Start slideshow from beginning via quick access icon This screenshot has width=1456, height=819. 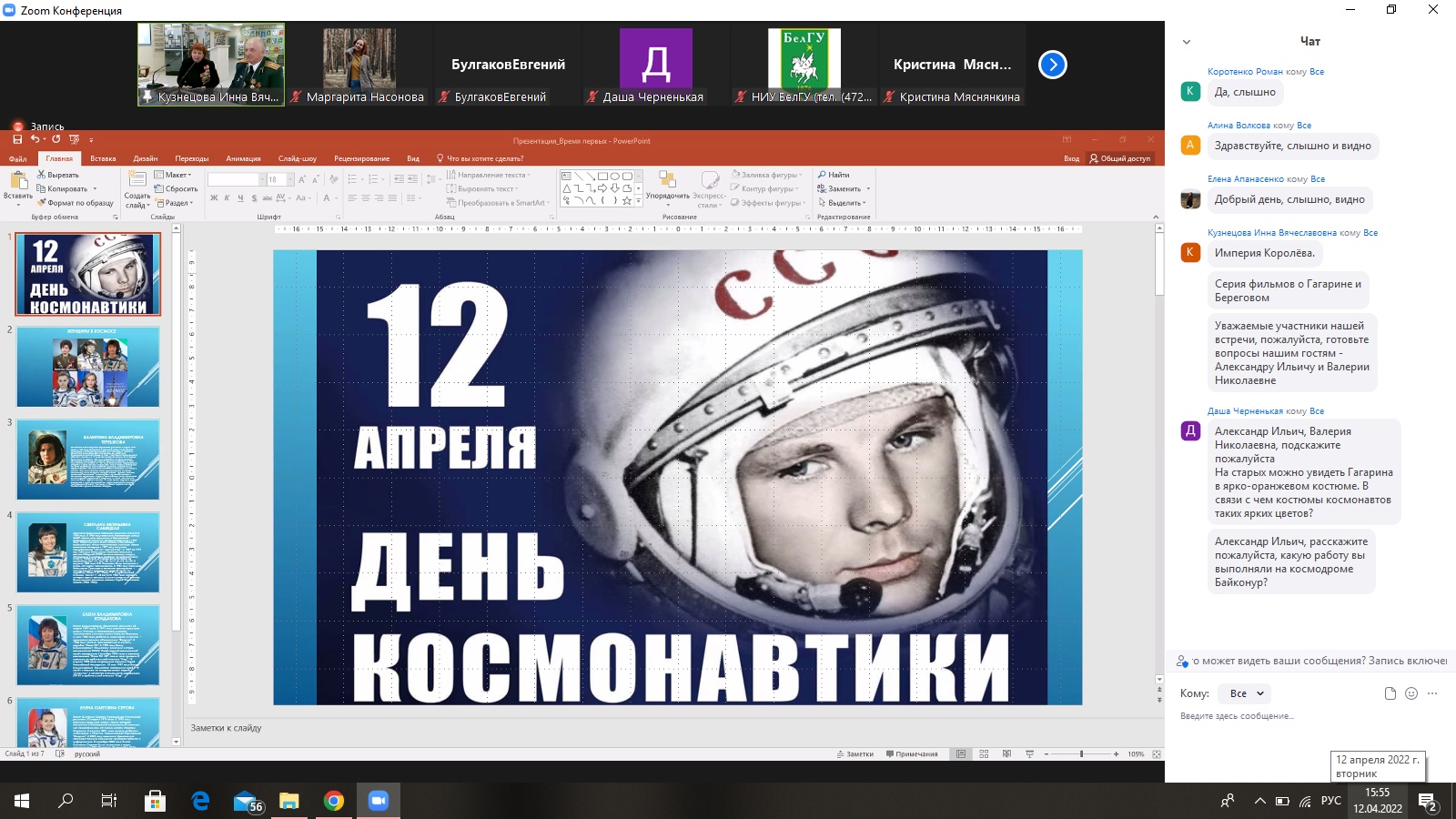pyautogui.click(x=74, y=139)
